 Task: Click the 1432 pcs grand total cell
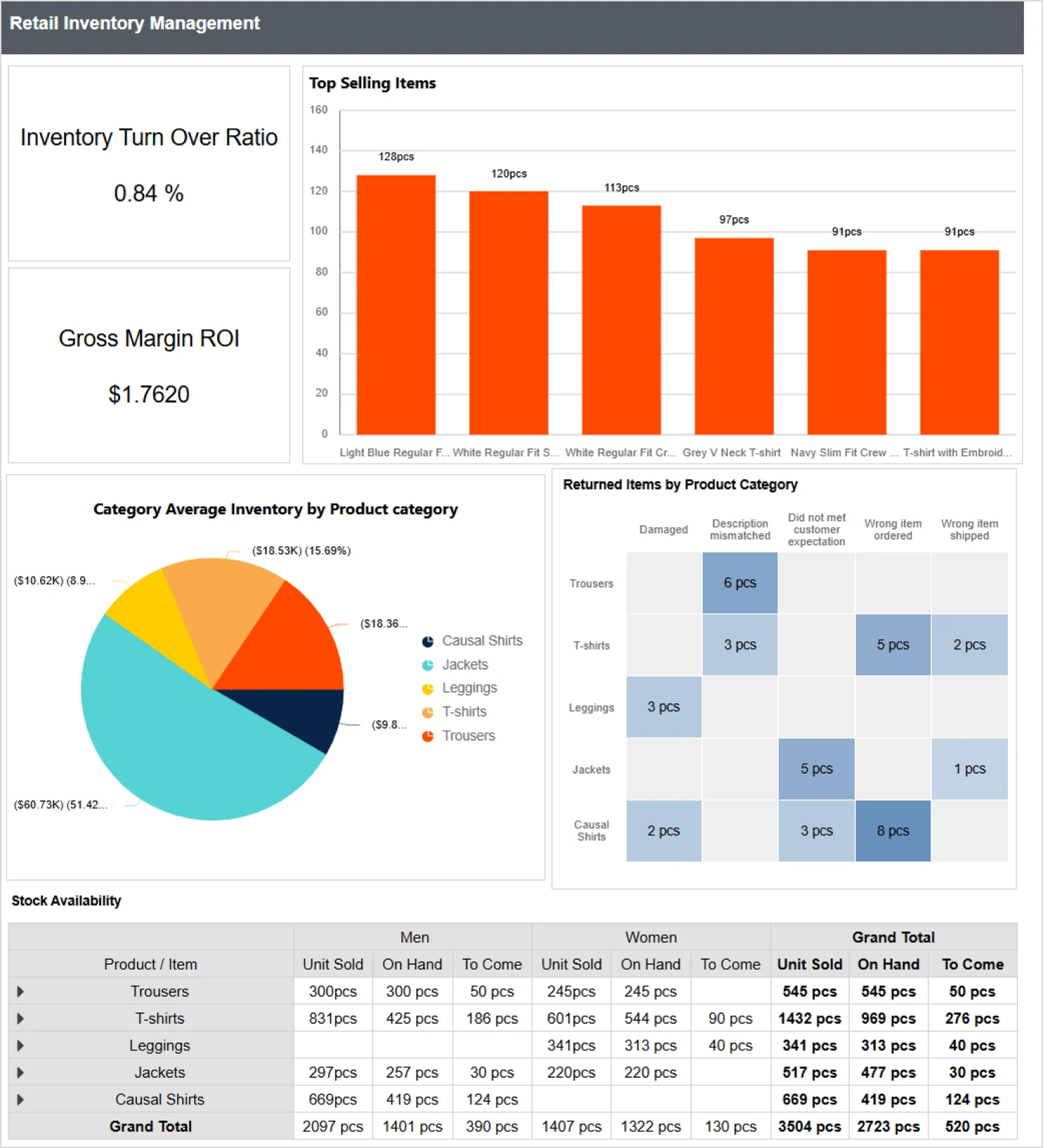point(810,1018)
